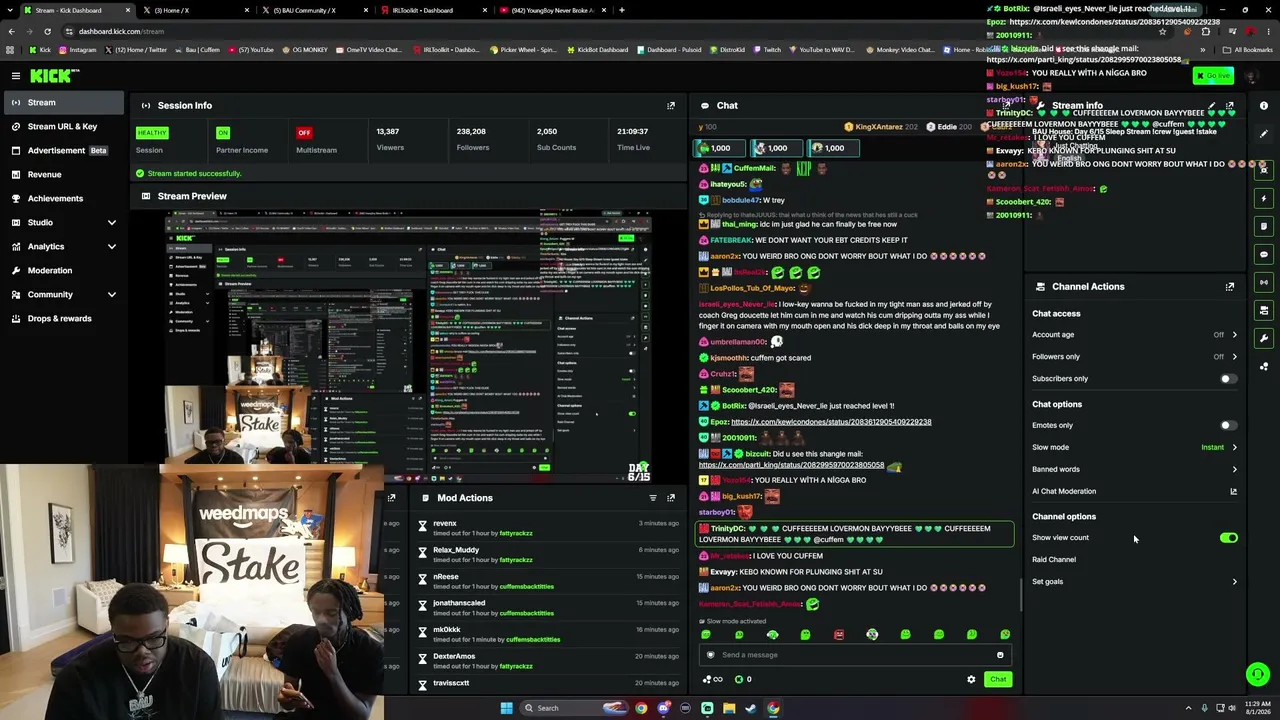Click the Stream Preview thumbnail
1280x720 pixels.
(408, 346)
